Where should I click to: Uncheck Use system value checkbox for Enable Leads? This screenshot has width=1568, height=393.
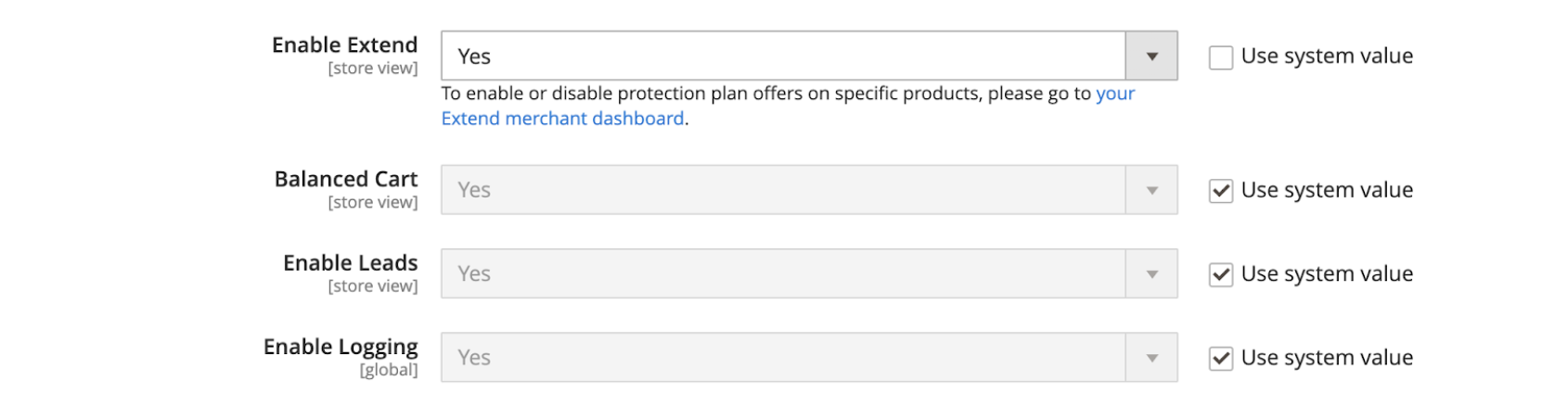click(1221, 275)
